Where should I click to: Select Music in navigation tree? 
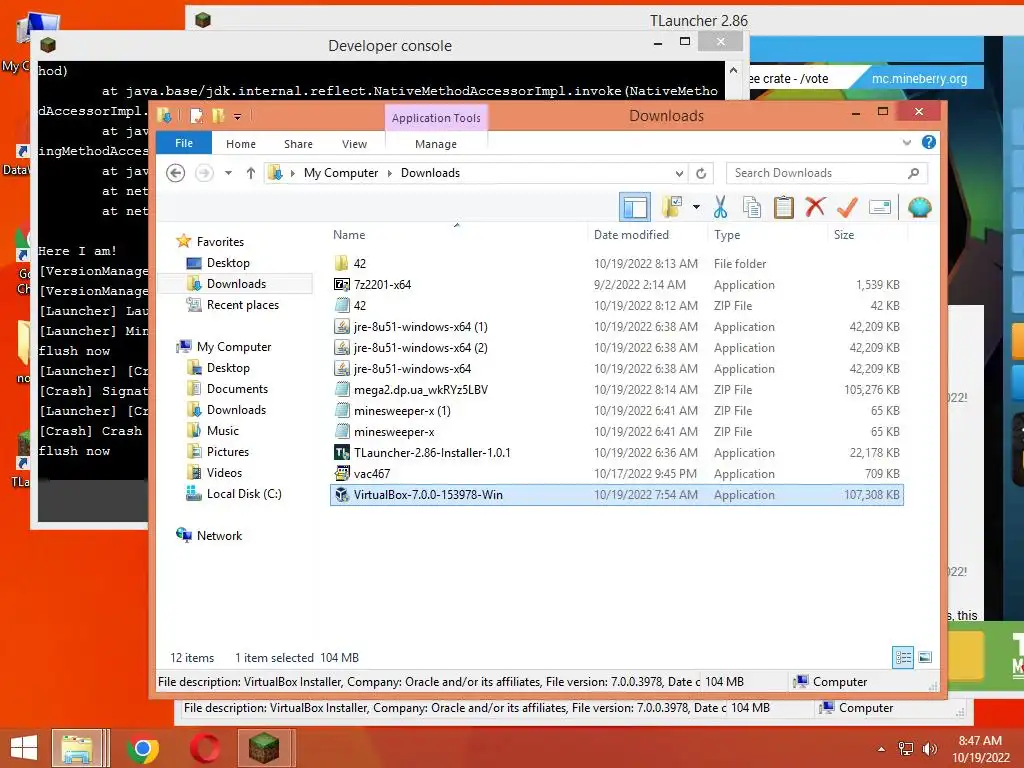coord(222,430)
